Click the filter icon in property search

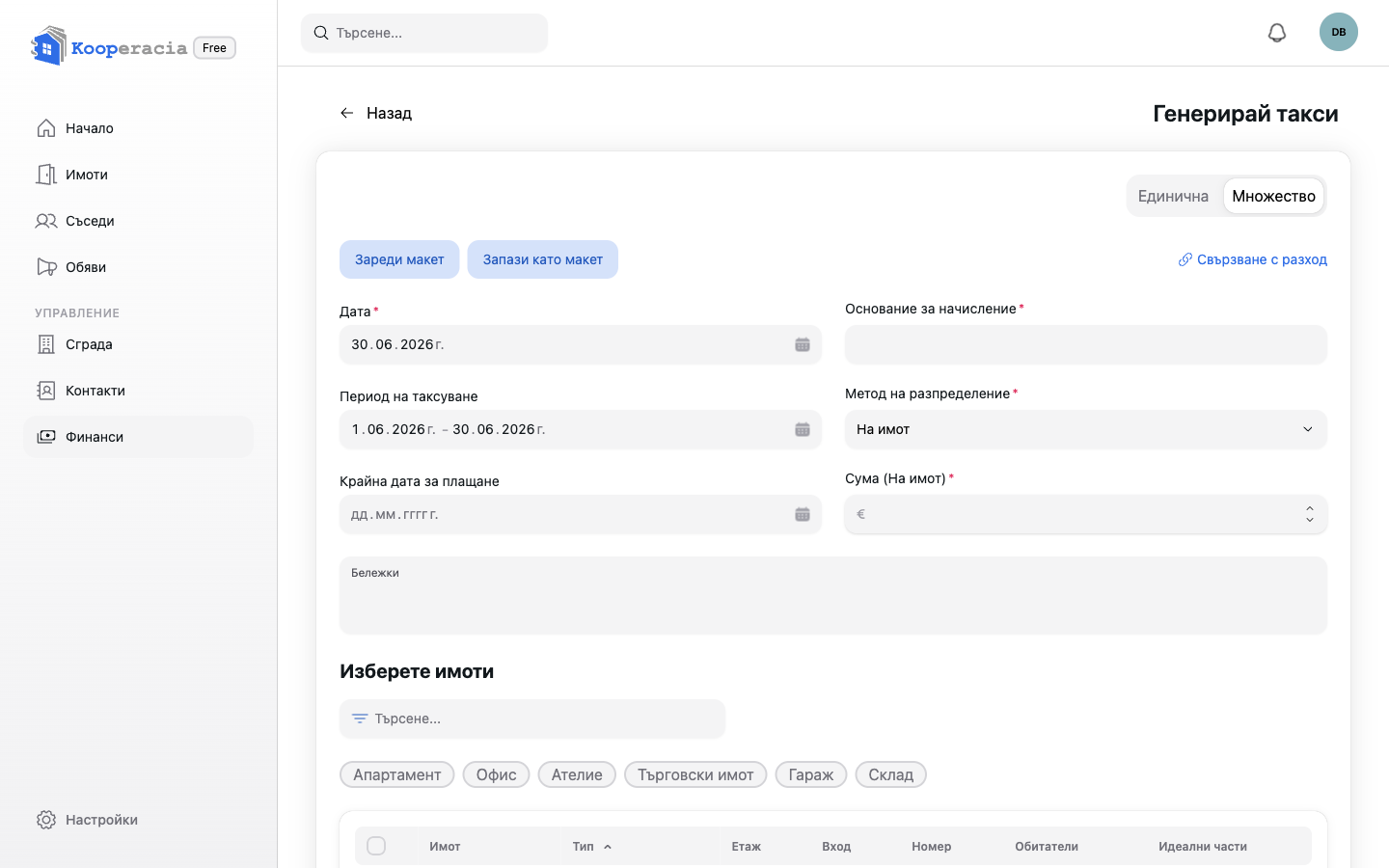[360, 719]
